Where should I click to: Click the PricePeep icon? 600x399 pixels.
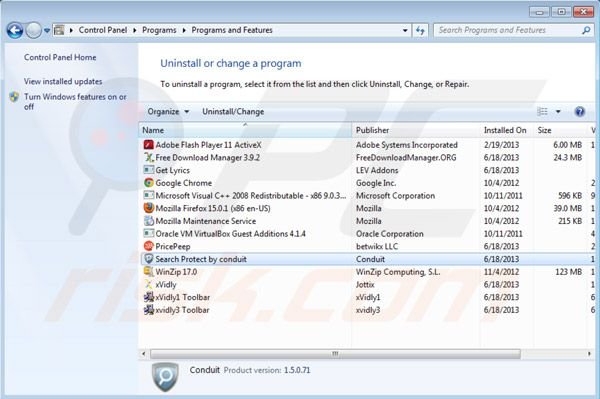coord(148,246)
